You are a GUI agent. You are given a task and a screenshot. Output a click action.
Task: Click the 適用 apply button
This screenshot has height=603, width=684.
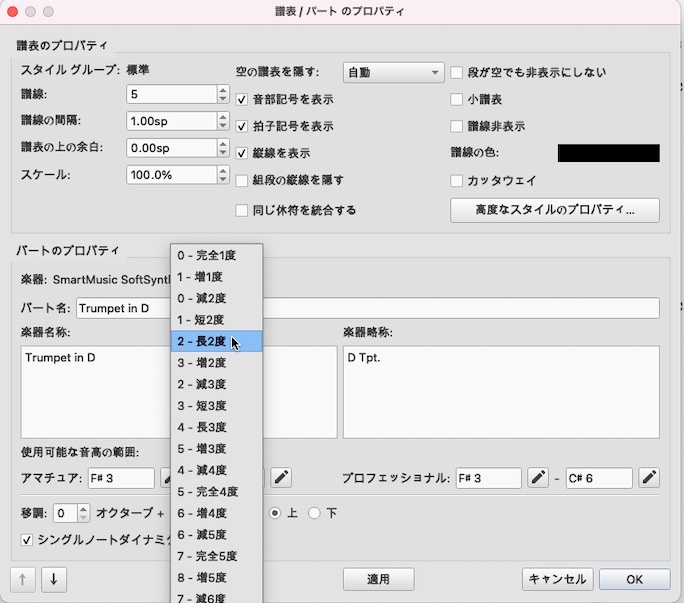[x=378, y=579]
